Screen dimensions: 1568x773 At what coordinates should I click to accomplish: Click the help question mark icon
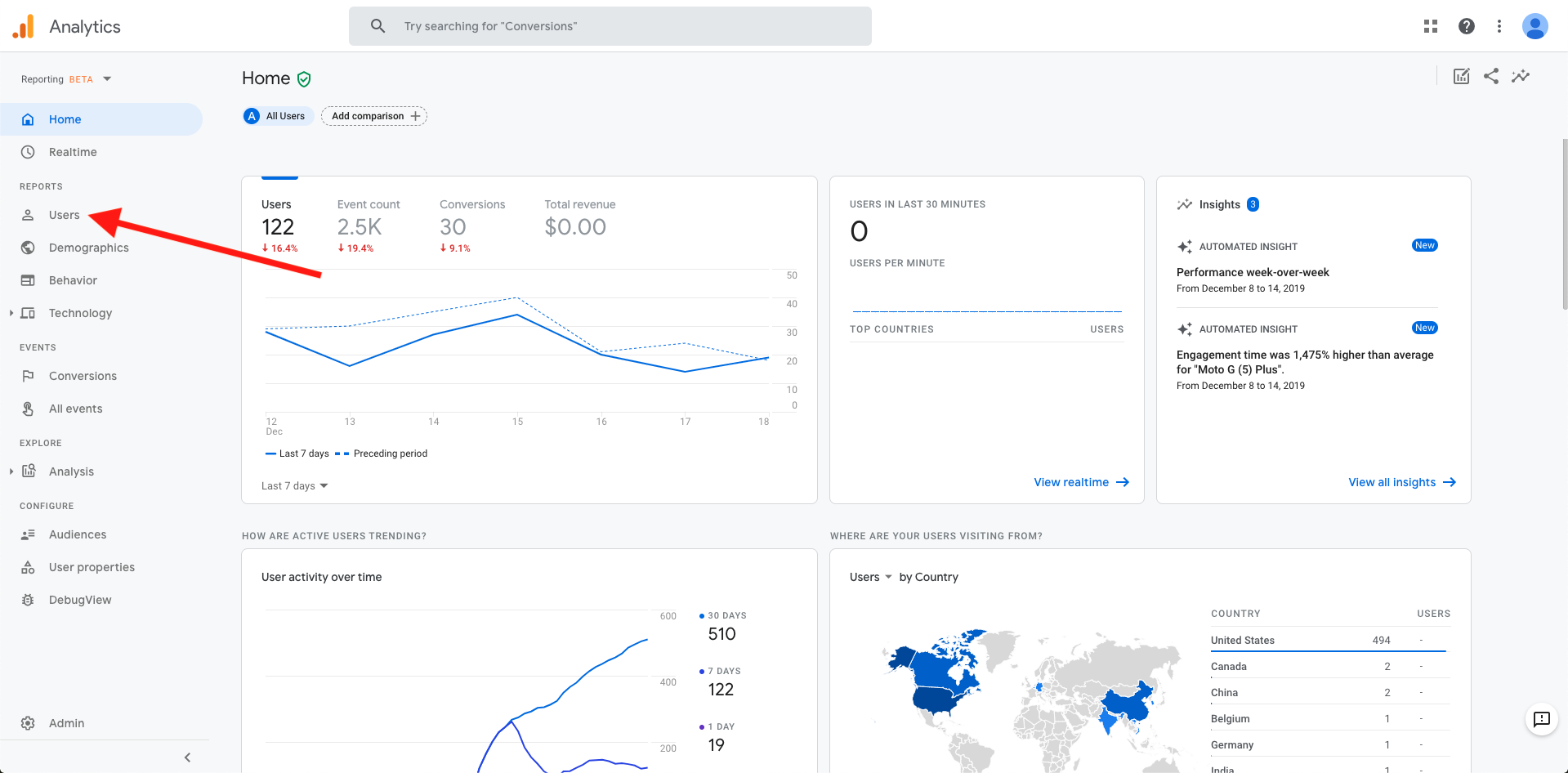[1467, 26]
